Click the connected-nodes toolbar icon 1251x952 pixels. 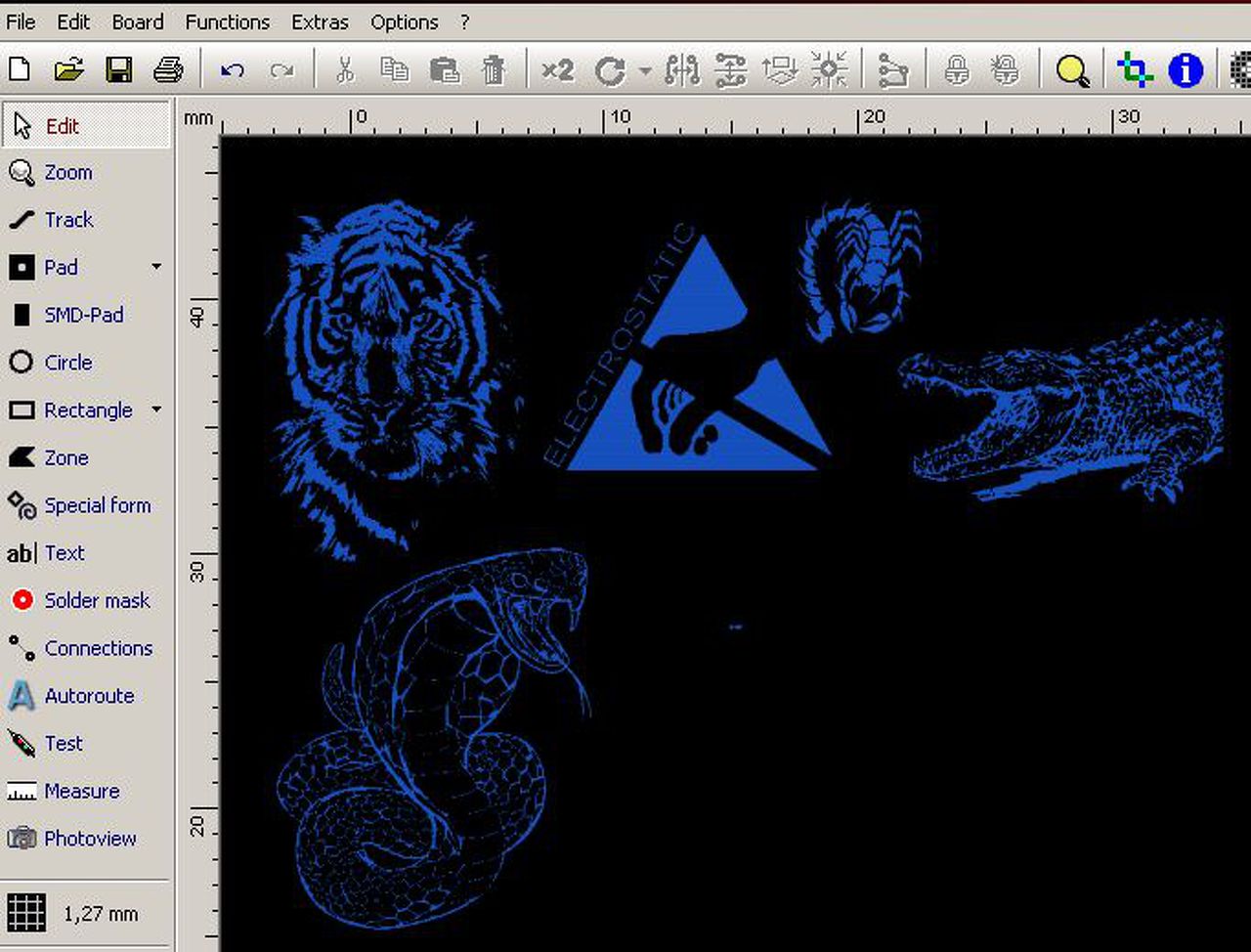893,69
